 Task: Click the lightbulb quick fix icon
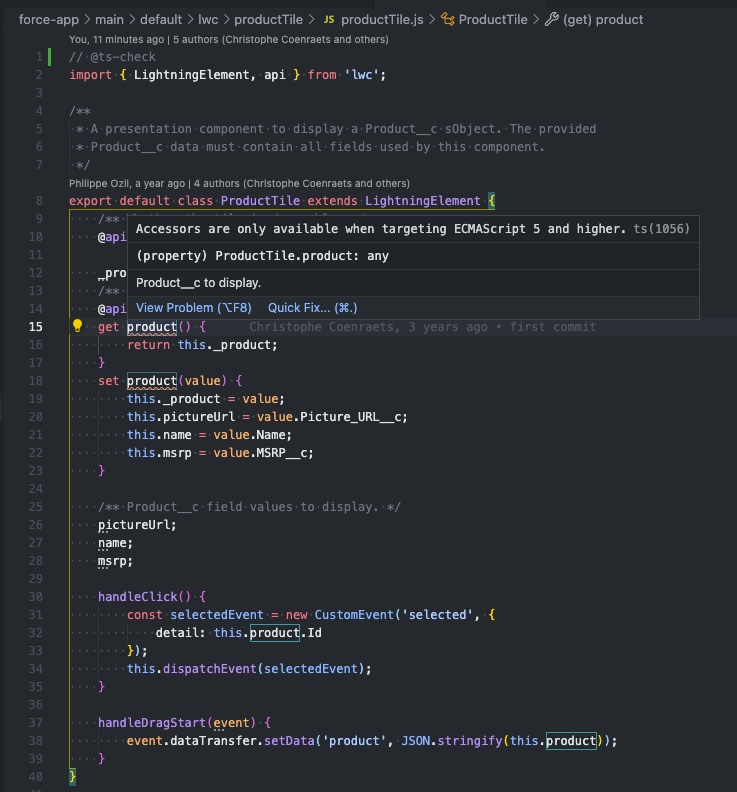pos(77,326)
